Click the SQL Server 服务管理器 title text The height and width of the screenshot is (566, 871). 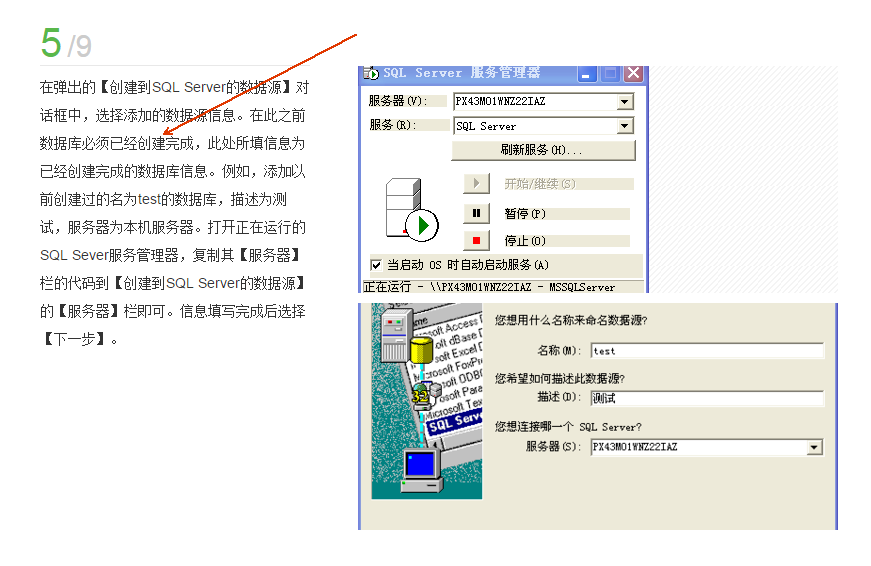(462, 73)
